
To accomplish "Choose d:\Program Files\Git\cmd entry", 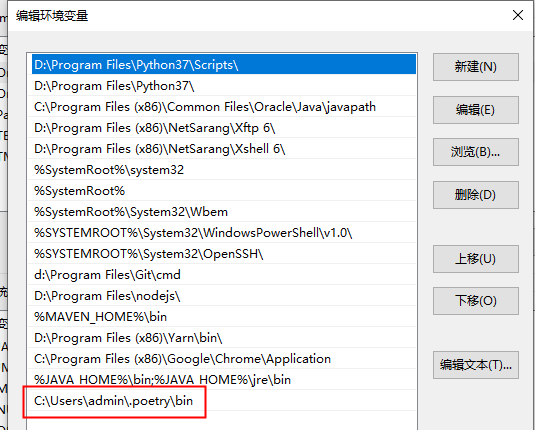I will click(222, 275).
